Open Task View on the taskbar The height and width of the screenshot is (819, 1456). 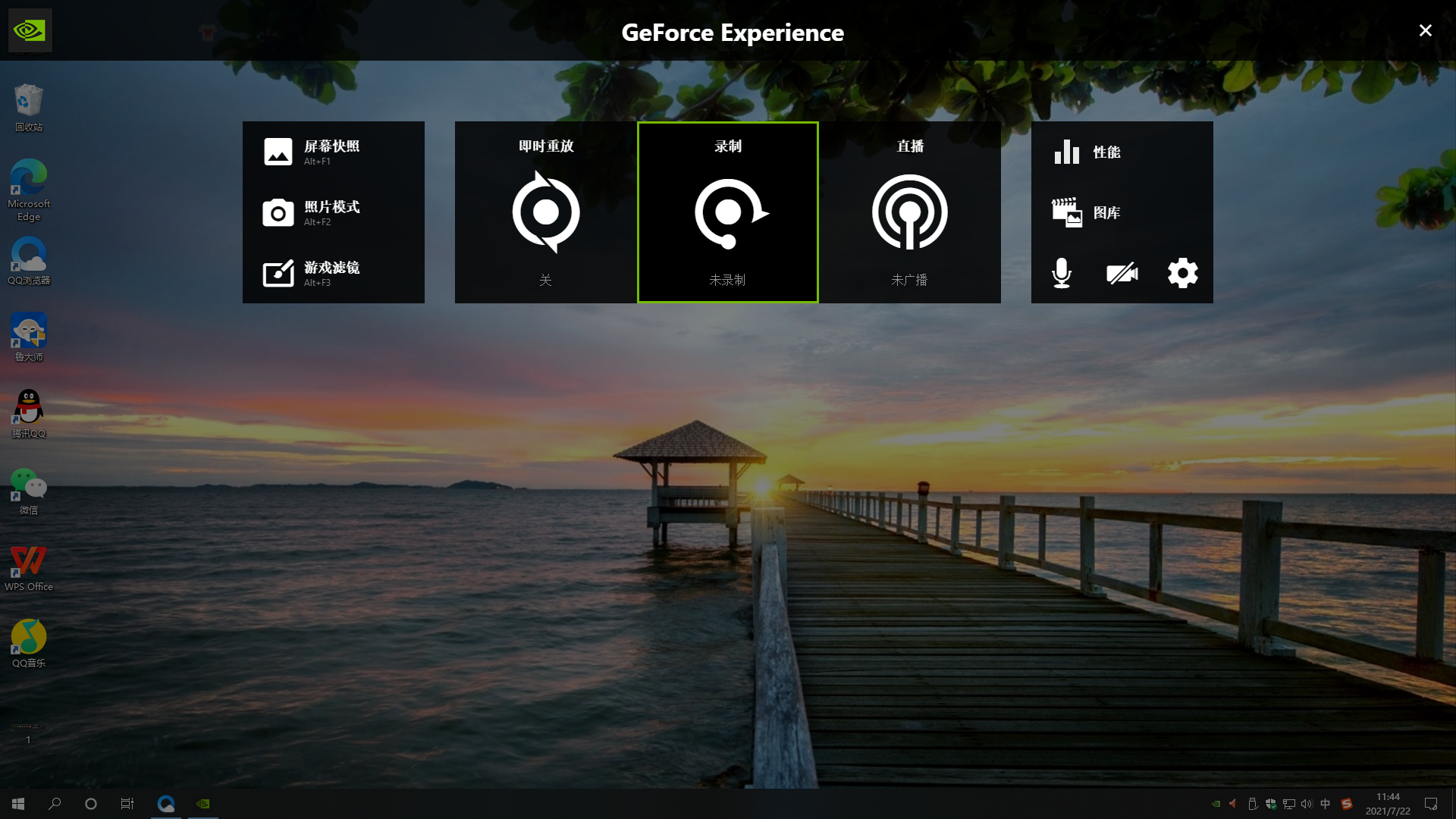[x=127, y=804]
